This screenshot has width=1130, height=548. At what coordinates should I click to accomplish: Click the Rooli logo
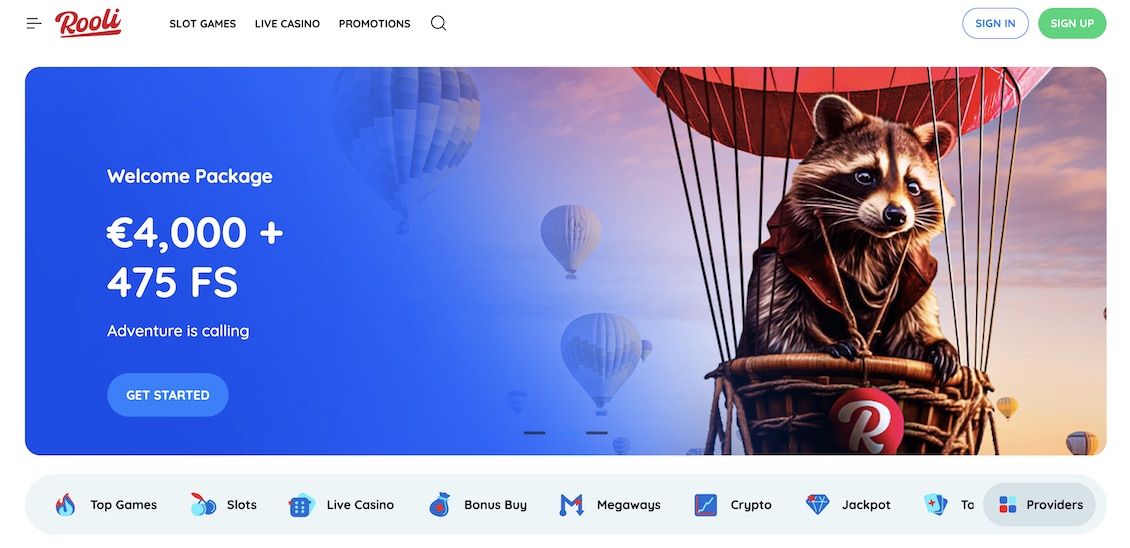(88, 23)
